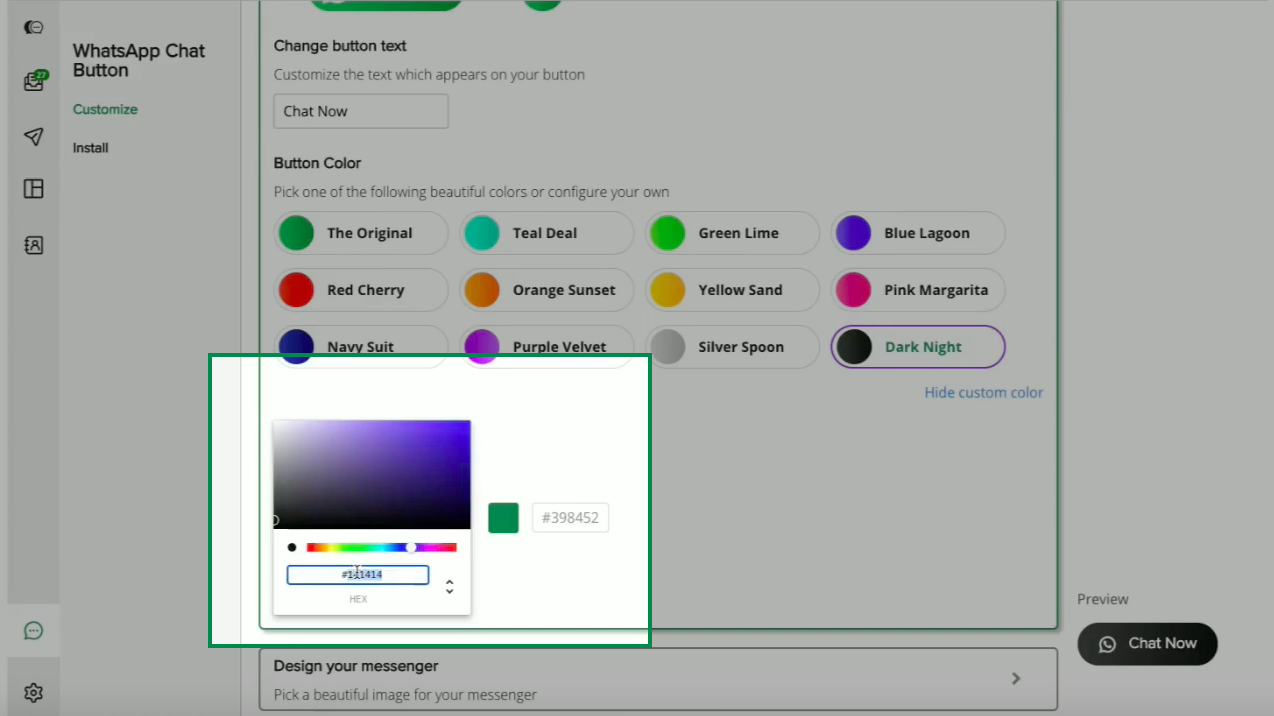Click the Preview label

(x=1103, y=599)
